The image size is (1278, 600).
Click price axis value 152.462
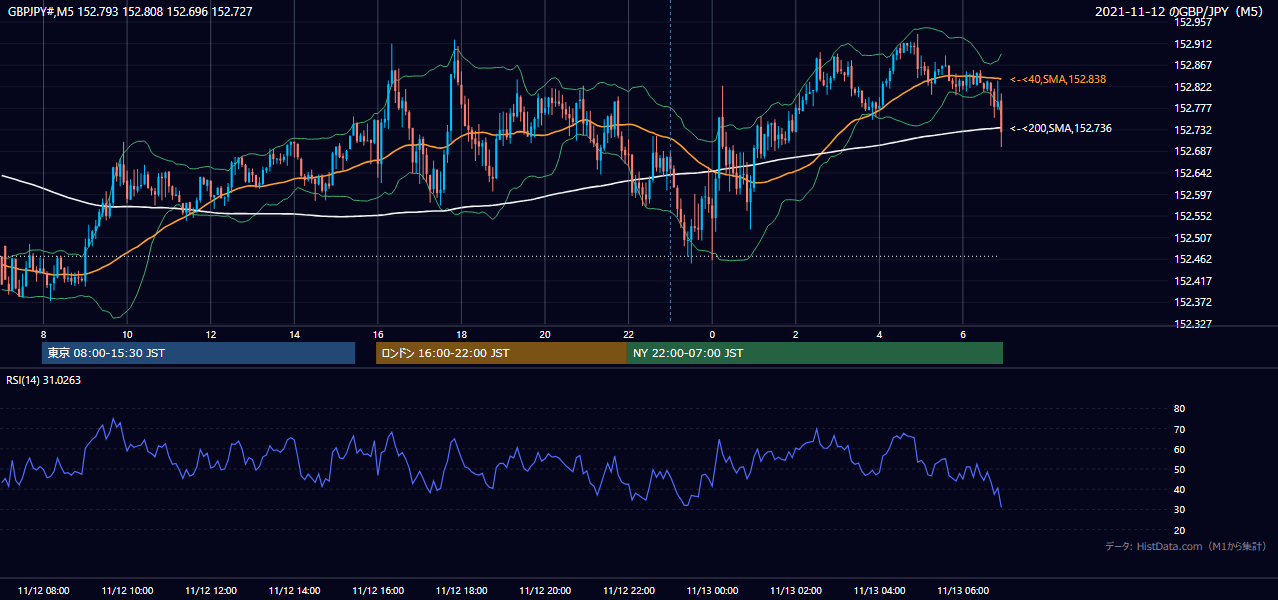click(1193, 259)
